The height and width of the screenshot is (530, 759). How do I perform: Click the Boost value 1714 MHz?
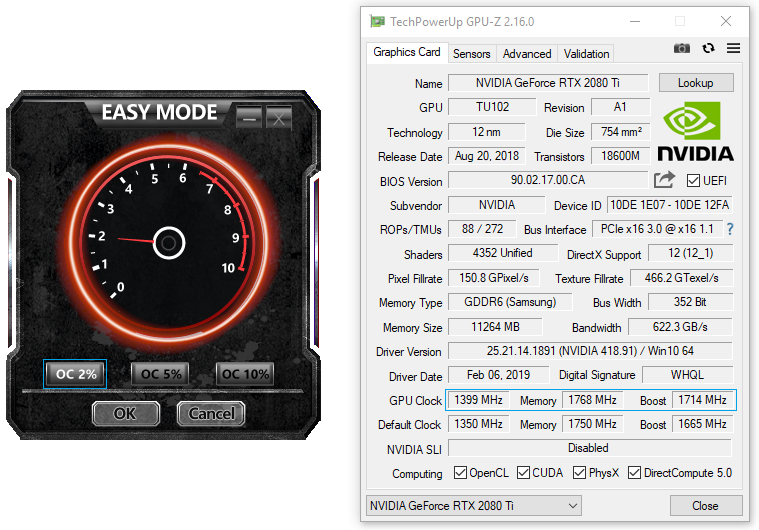tap(702, 400)
